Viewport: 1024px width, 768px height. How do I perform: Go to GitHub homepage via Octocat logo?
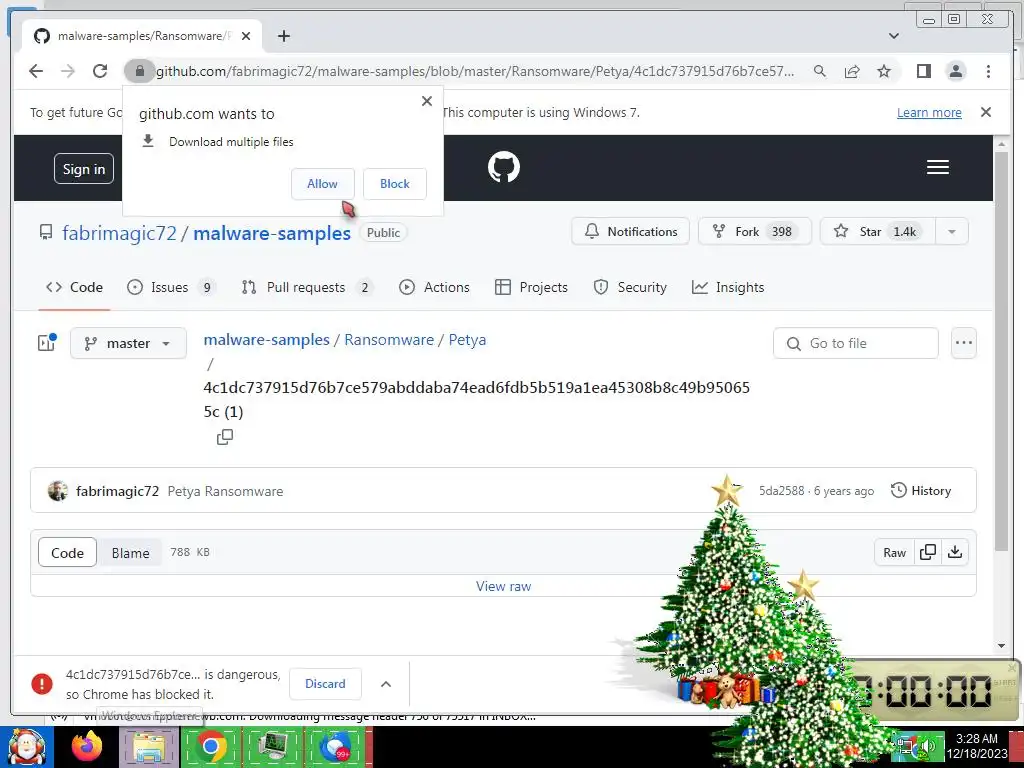504,167
